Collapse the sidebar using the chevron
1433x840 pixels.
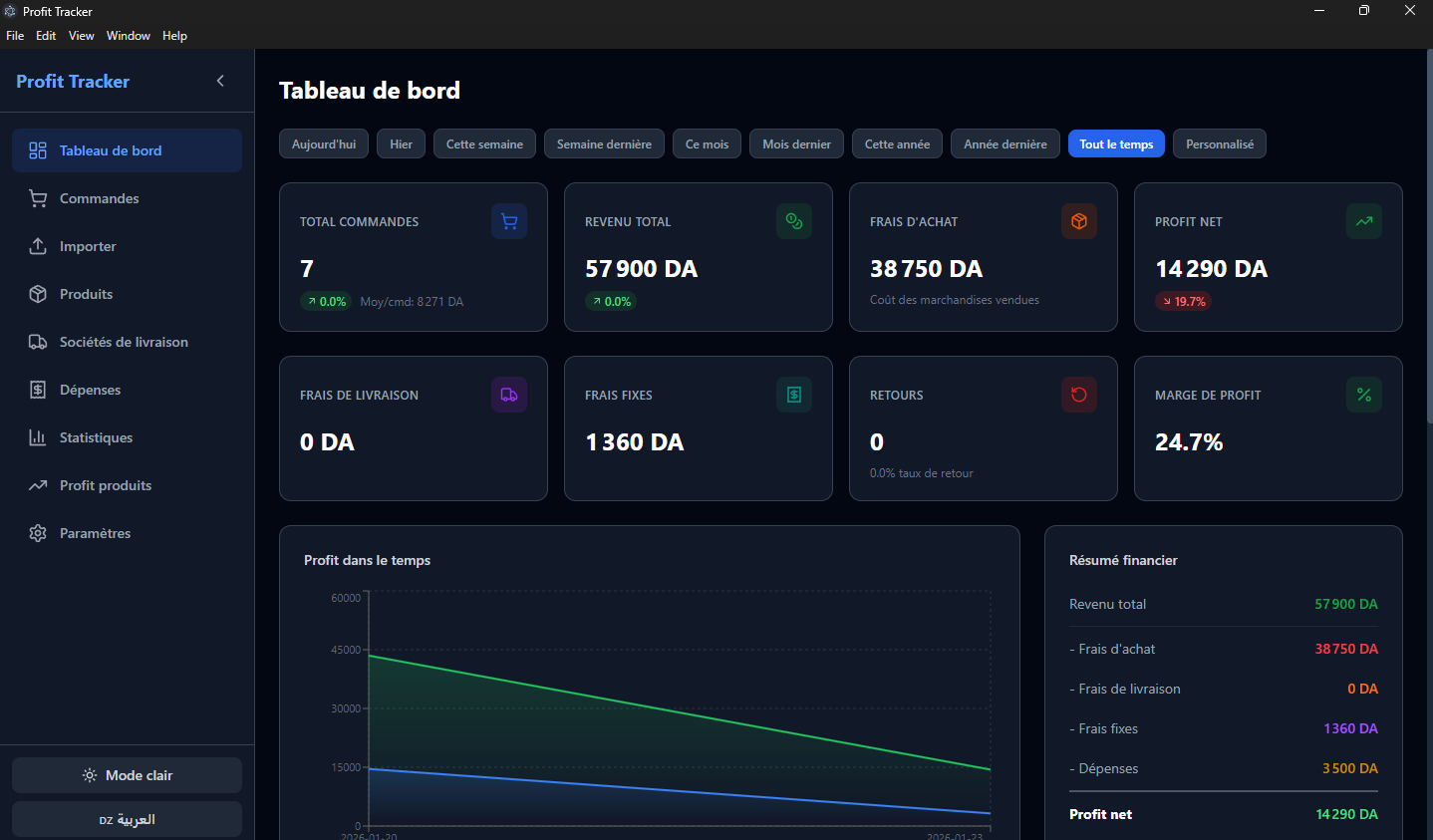(220, 81)
